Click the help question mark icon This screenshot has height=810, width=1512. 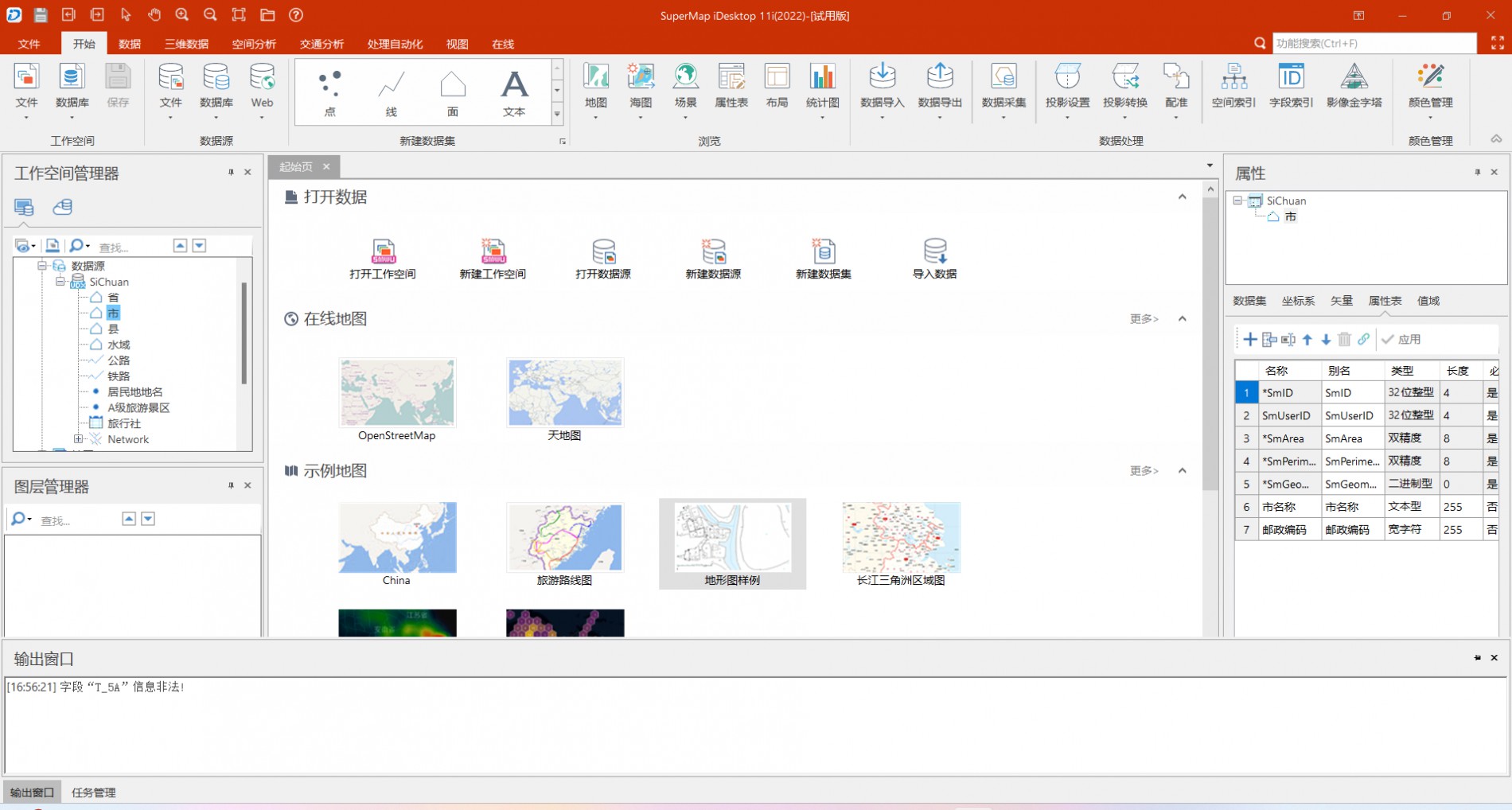[x=296, y=14]
